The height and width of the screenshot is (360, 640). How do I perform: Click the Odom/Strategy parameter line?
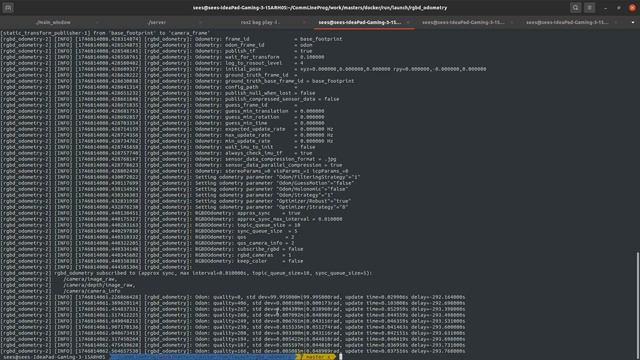coord(167,195)
